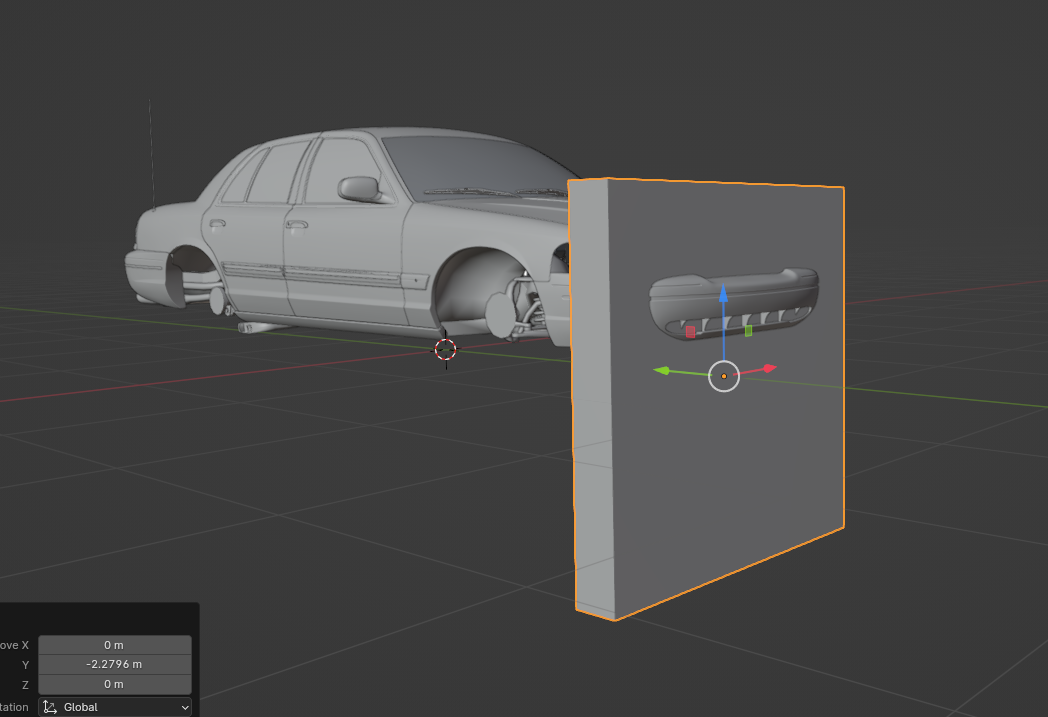Click the red X-axis gizmo arrow
Image resolution: width=1048 pixels, height=717 pixels.
(x=769, y=368)
